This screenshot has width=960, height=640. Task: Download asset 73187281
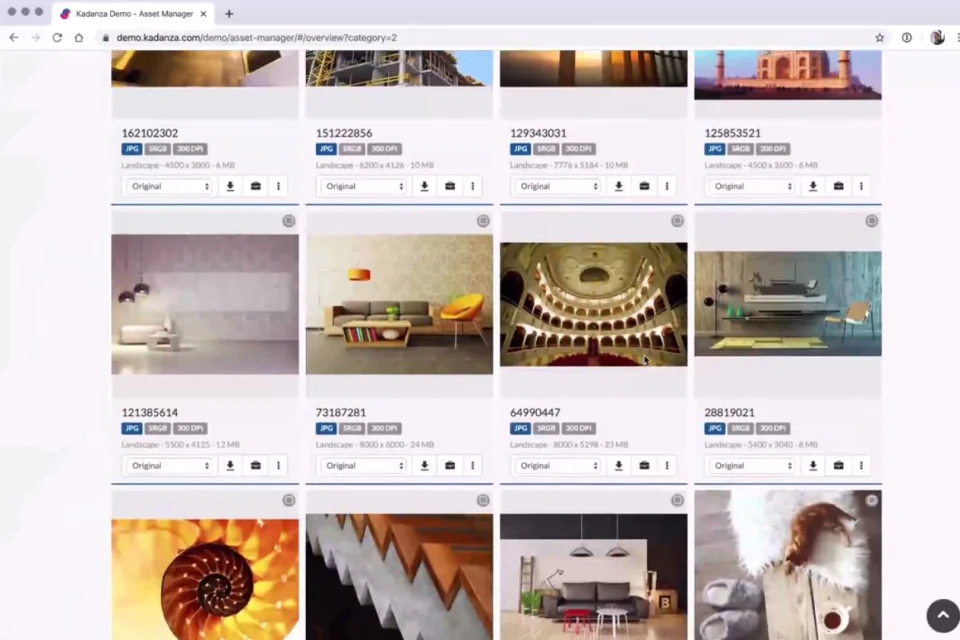click(x=424, y=465)
